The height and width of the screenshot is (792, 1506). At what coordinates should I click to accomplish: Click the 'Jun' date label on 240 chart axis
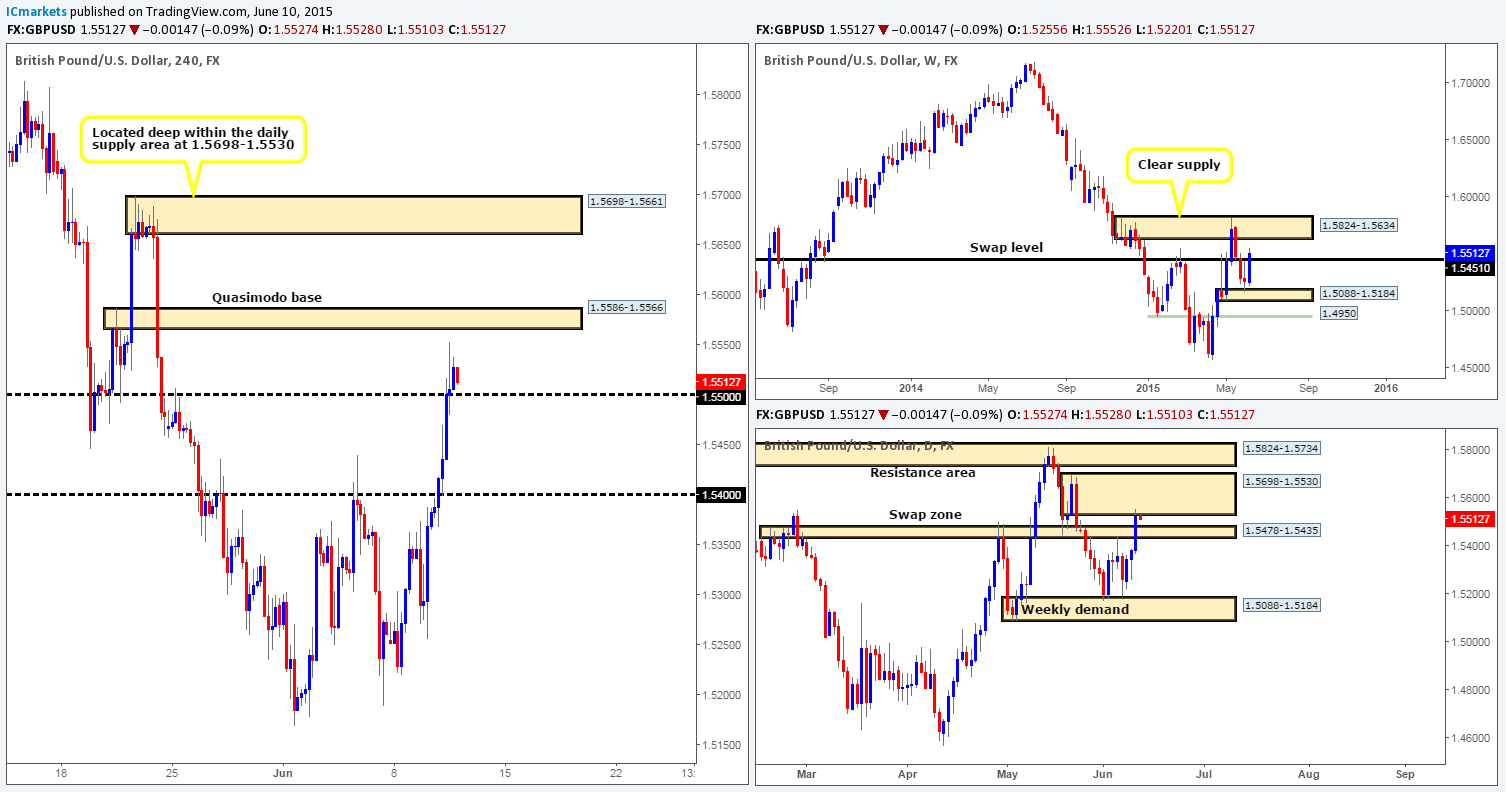[x=283, y=772]
